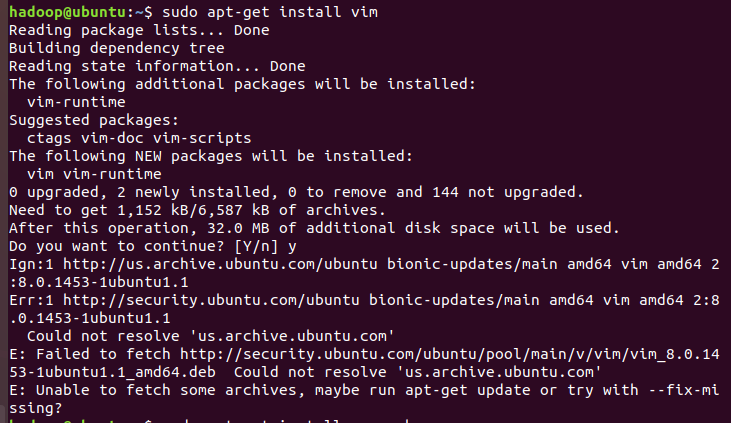
Task: Click the 'ctags vim-doc vim-scripts' suggested packages line
Action: (139, 139)
